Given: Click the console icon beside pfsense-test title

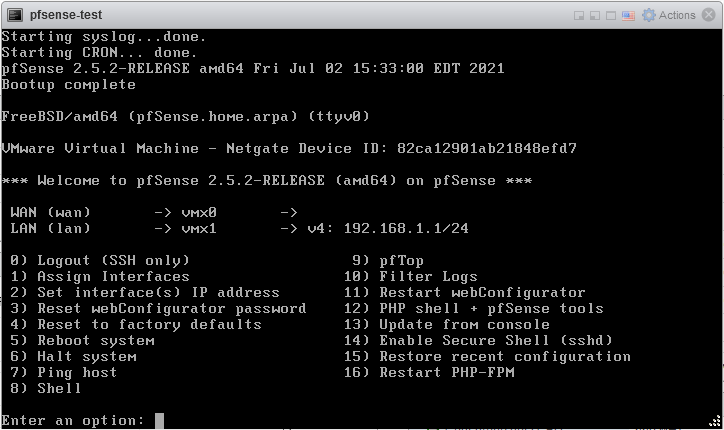Looking at the screenshot, I should [x=15, y=15].
